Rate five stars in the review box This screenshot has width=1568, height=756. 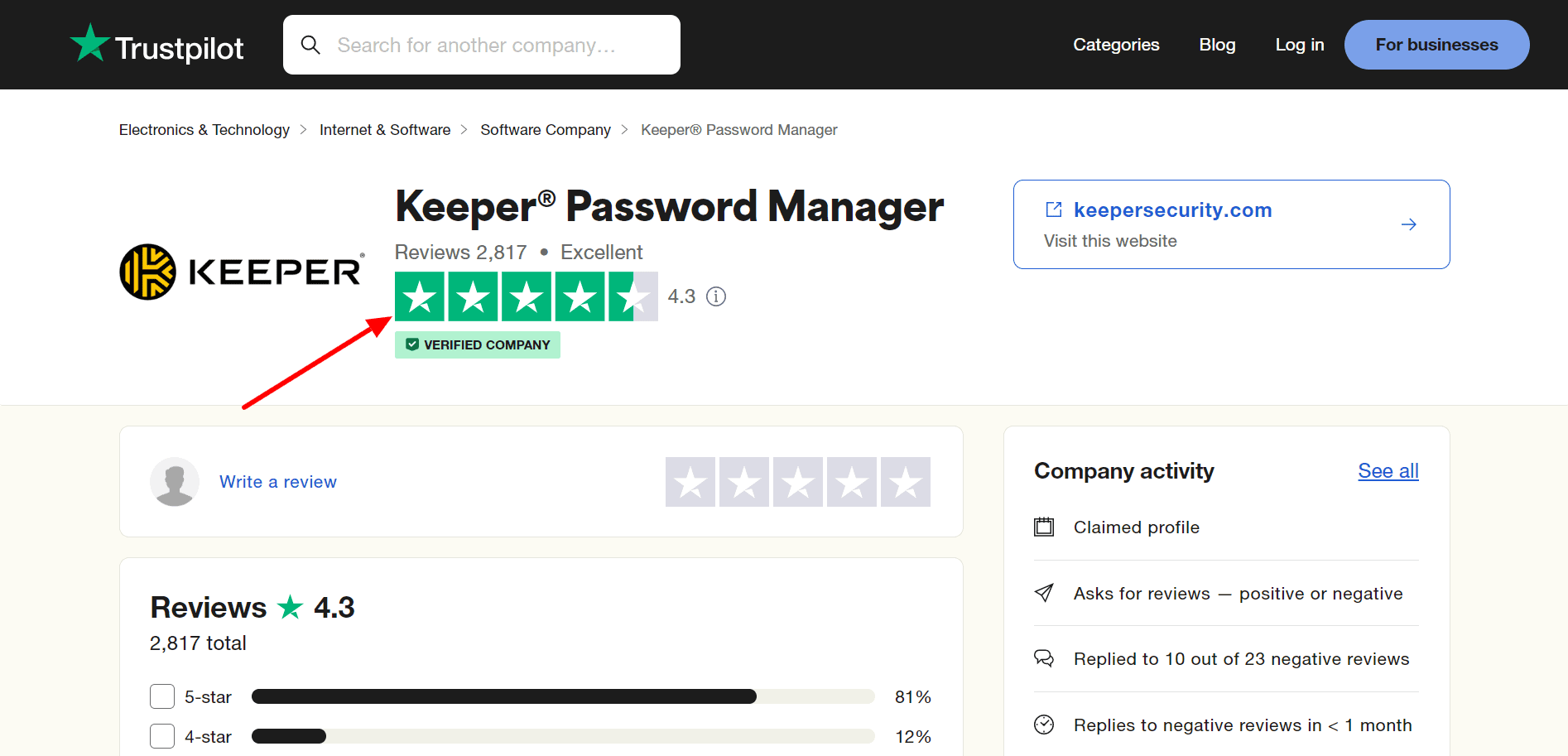coord(906,482)
